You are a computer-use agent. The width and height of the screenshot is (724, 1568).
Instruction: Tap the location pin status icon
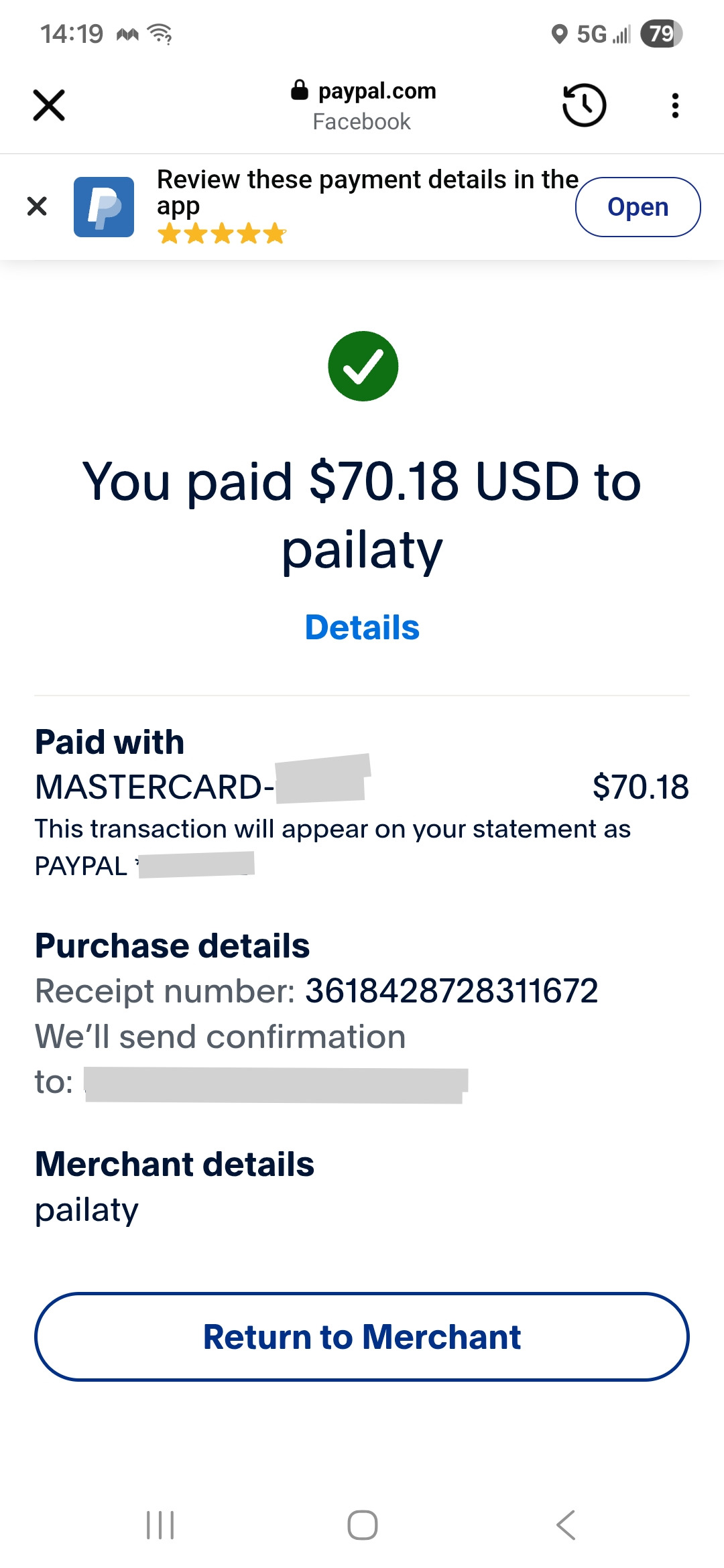click(558, 34)
